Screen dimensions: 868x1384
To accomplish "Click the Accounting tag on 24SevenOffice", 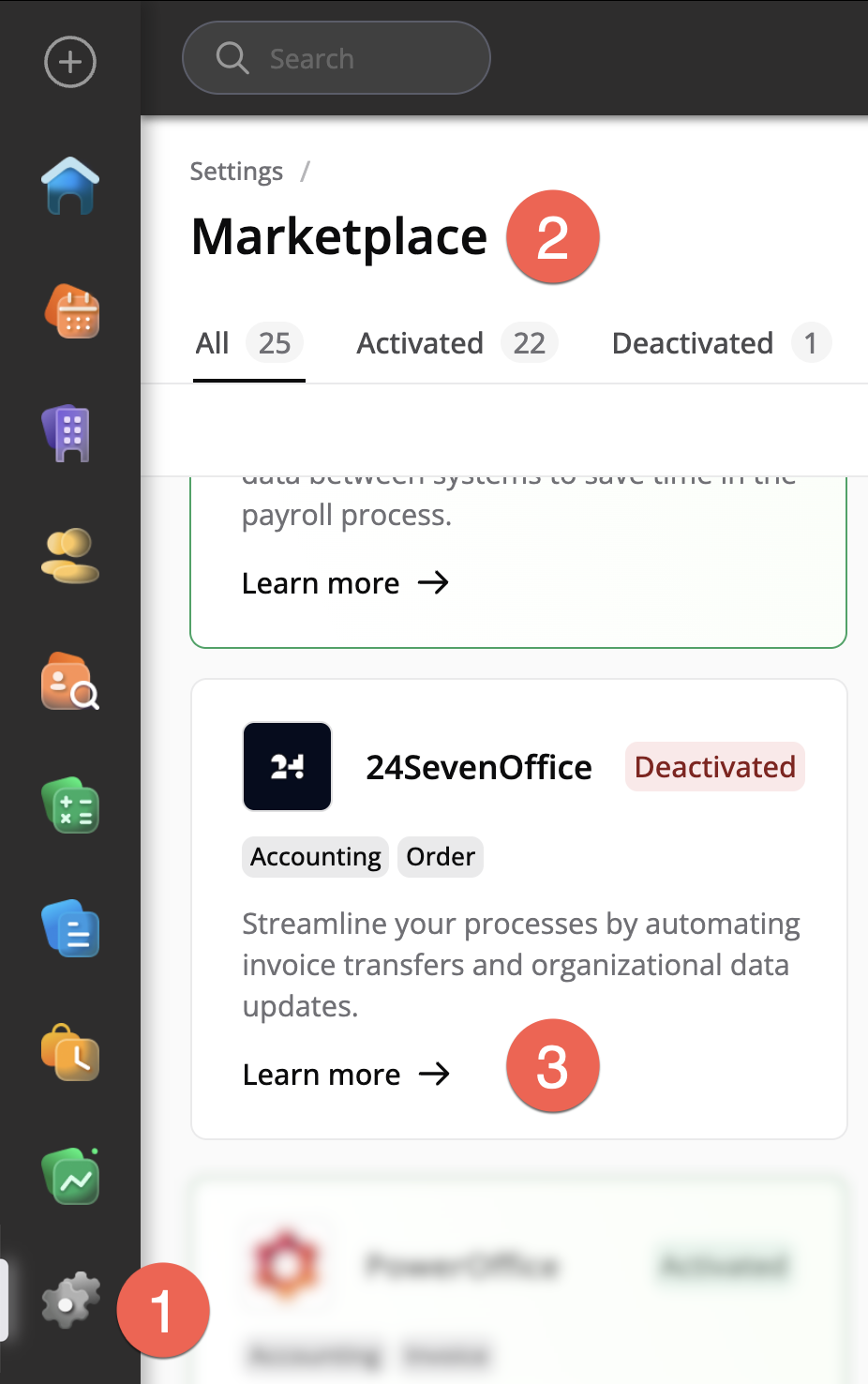I will pos(315,857).
